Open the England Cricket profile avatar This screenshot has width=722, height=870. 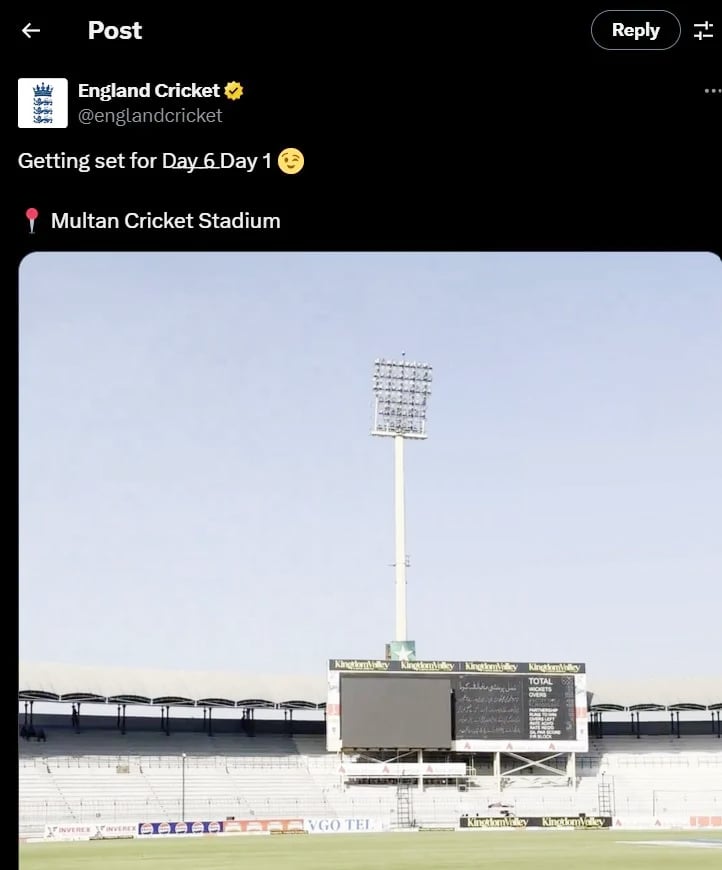(43, 103)
